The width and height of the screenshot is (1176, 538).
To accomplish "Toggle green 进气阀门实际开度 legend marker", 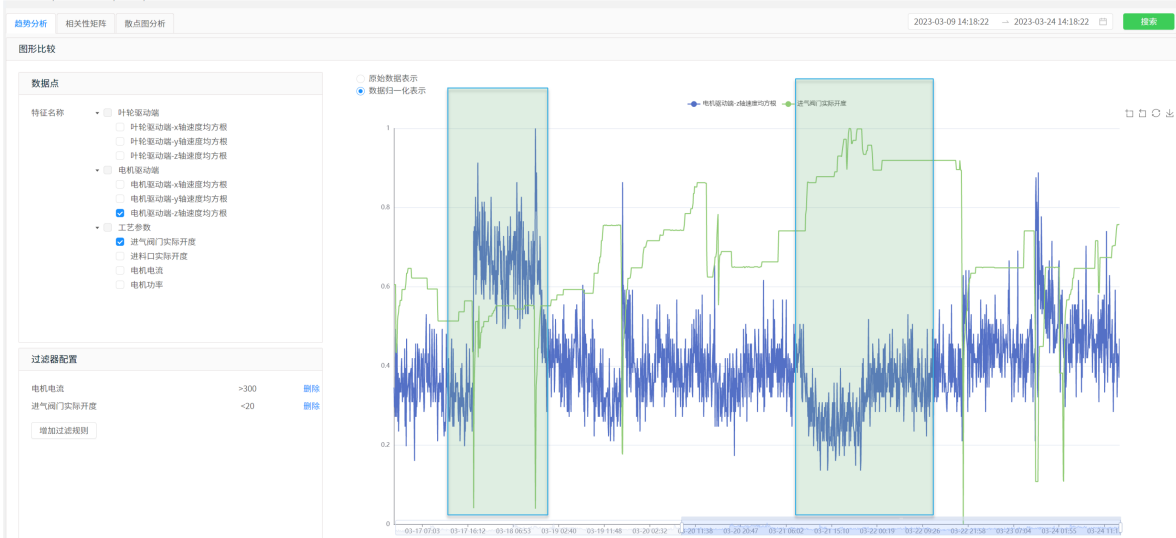I will (789, 103).
